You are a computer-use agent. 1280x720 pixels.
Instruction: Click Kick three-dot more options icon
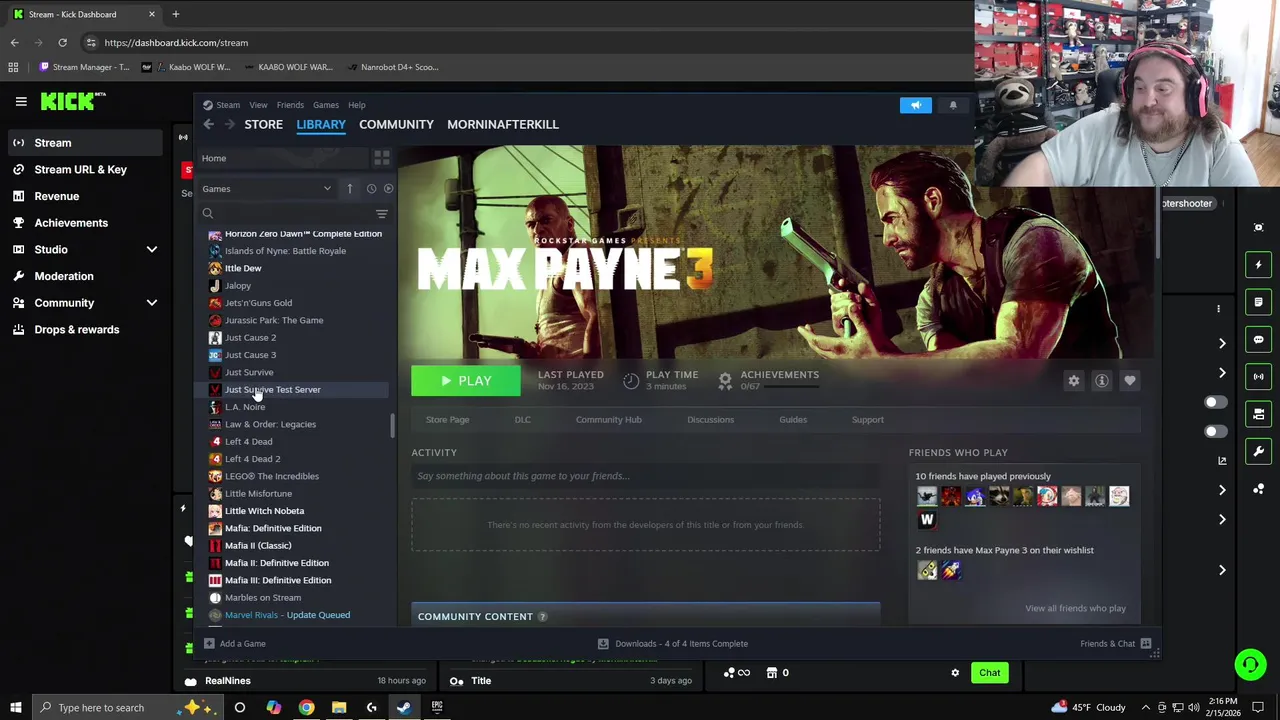click(1218, 308)
